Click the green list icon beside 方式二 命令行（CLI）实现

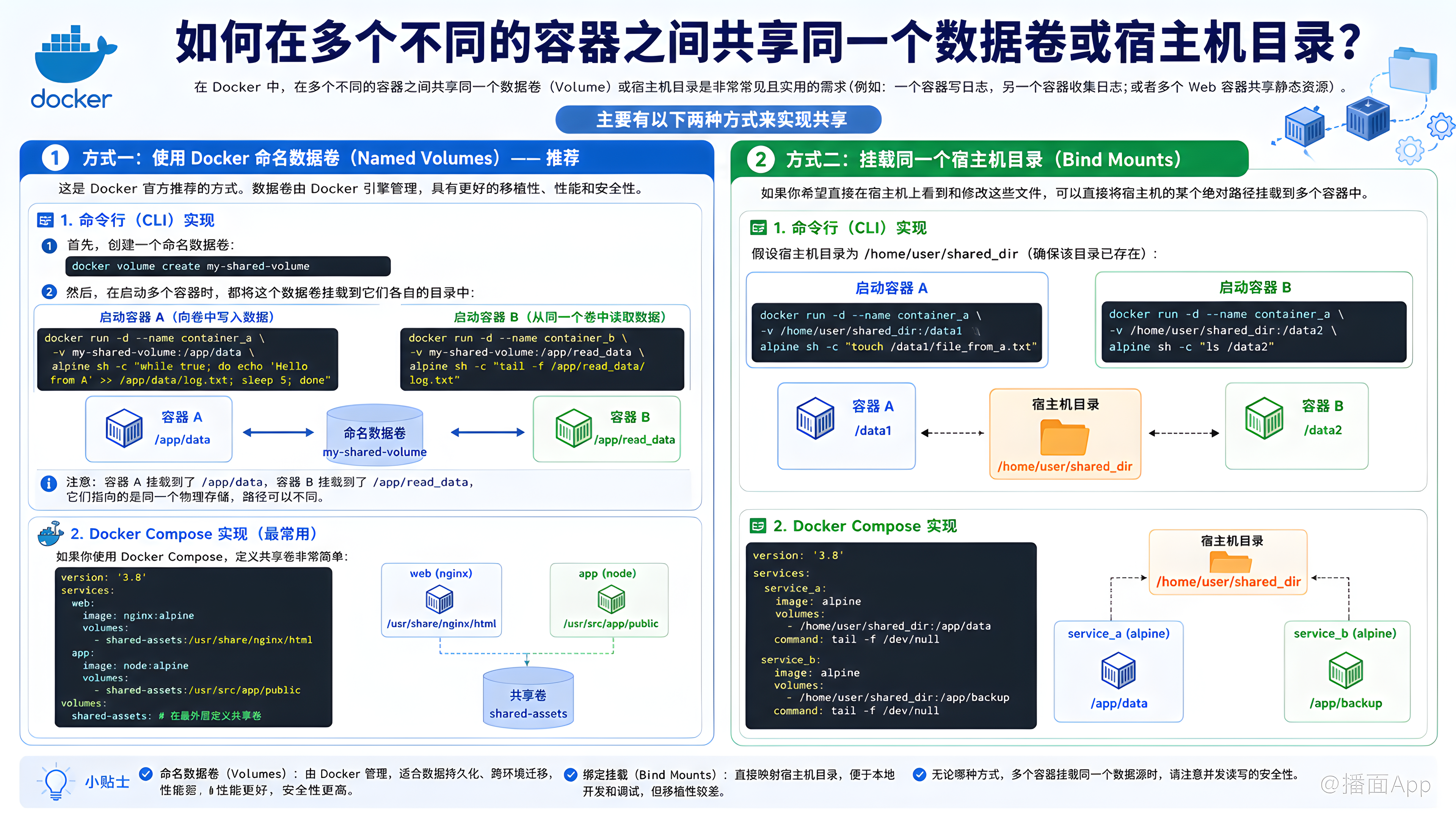pyautogui.click(x=758, y=228)
